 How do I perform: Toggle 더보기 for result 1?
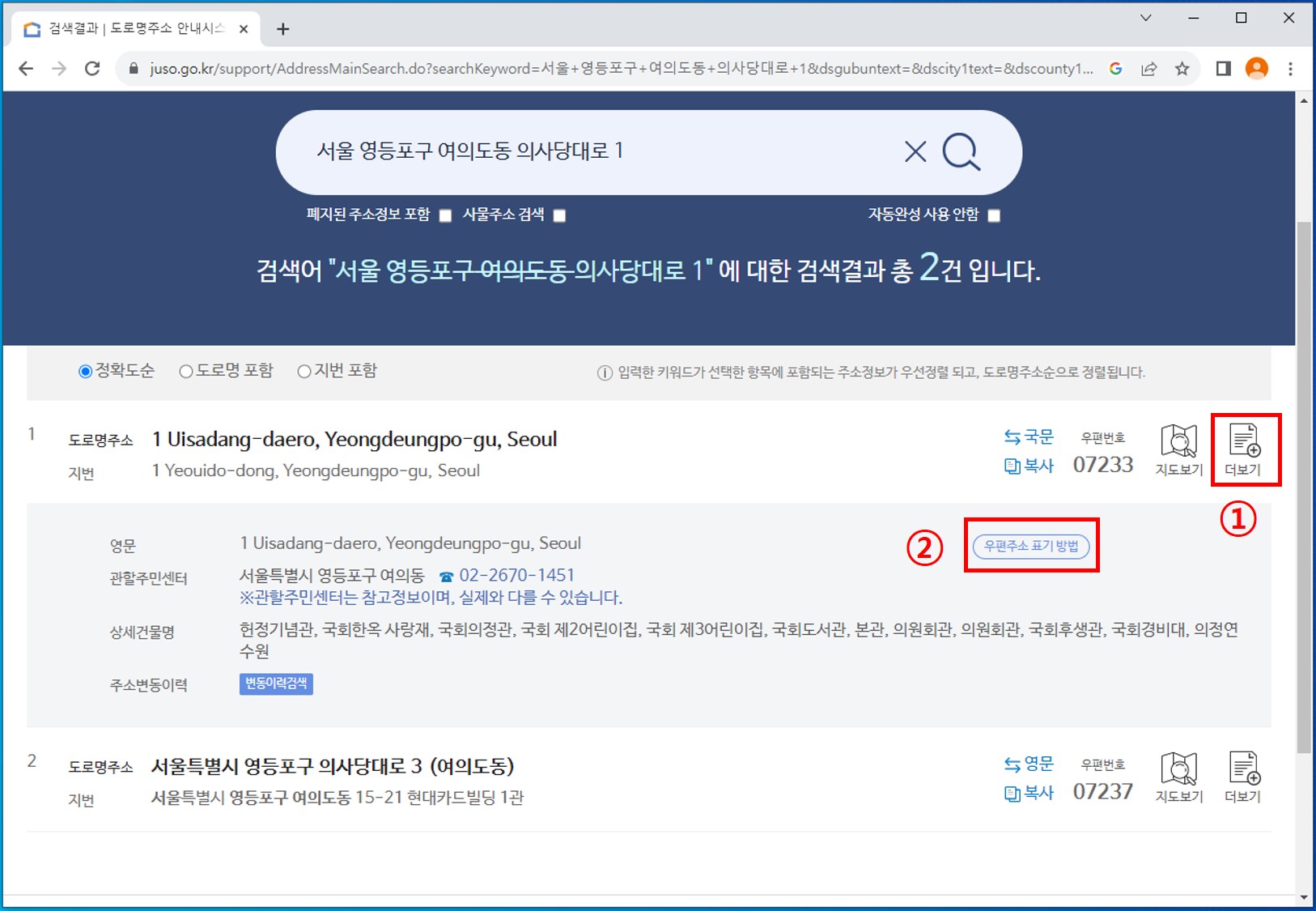[1243, 450]
